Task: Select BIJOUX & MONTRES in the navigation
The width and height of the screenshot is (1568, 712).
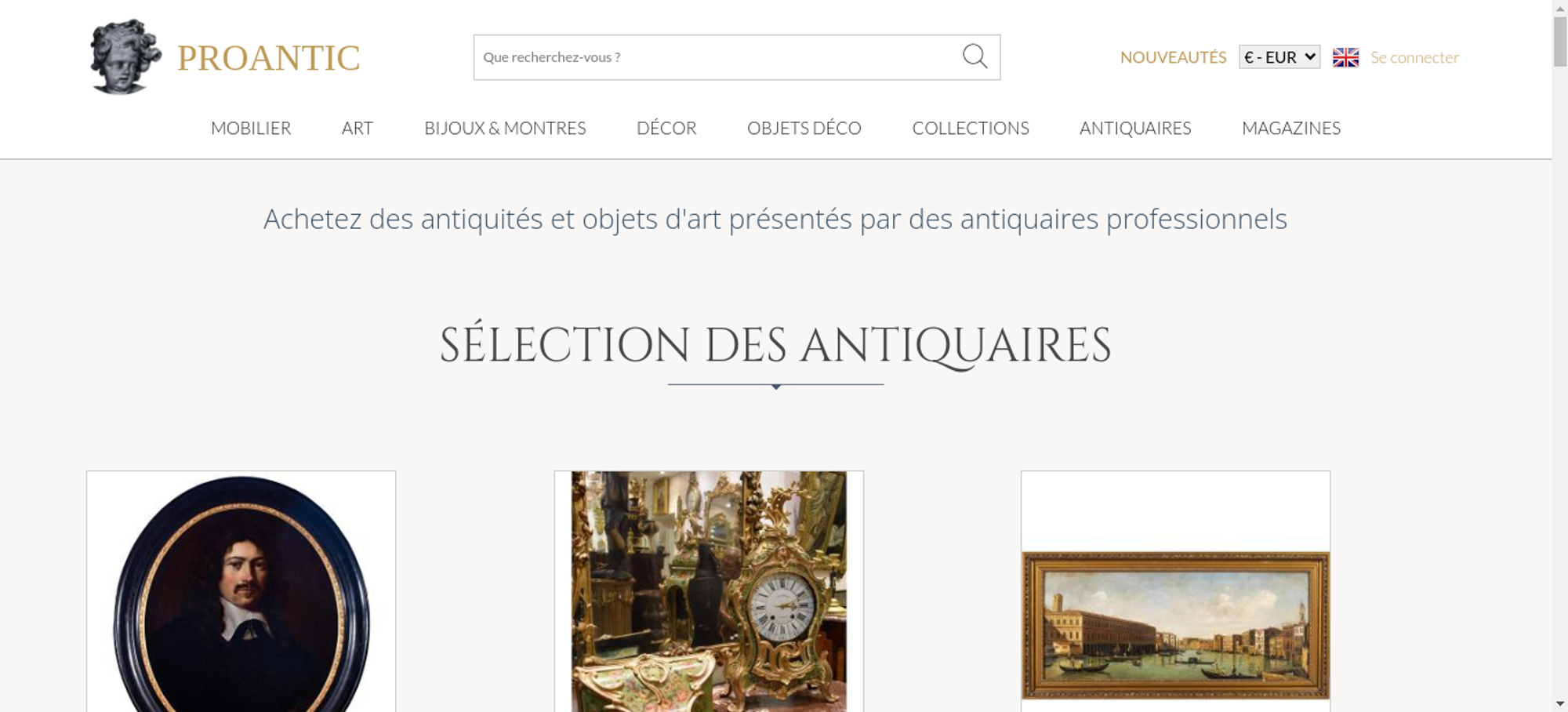Action: tap(505, 128)
